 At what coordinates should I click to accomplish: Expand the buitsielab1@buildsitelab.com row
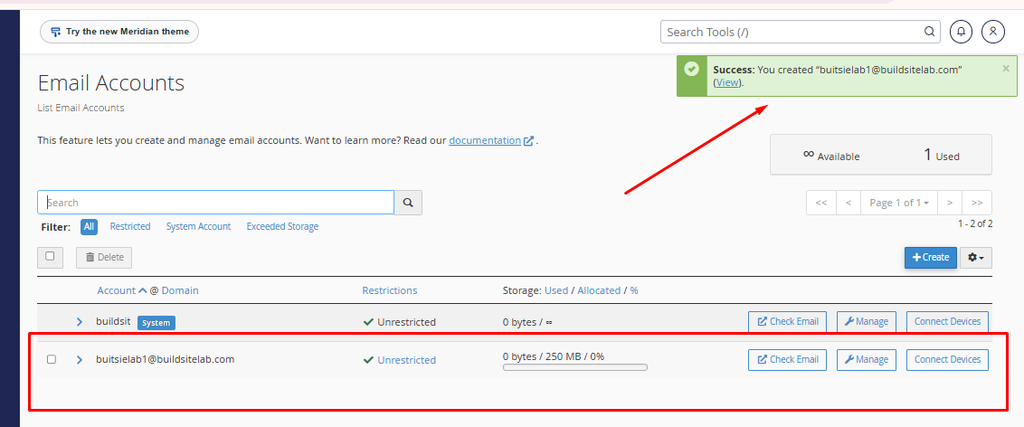(80, 360)
